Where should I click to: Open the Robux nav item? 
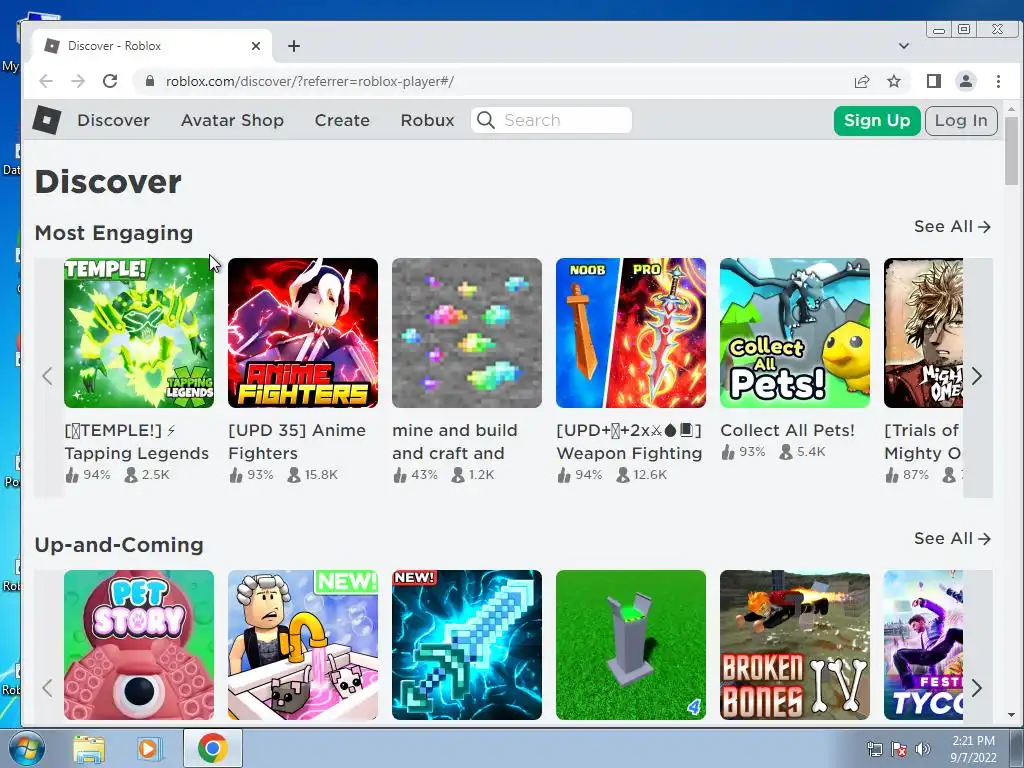(x=427, y=120)
